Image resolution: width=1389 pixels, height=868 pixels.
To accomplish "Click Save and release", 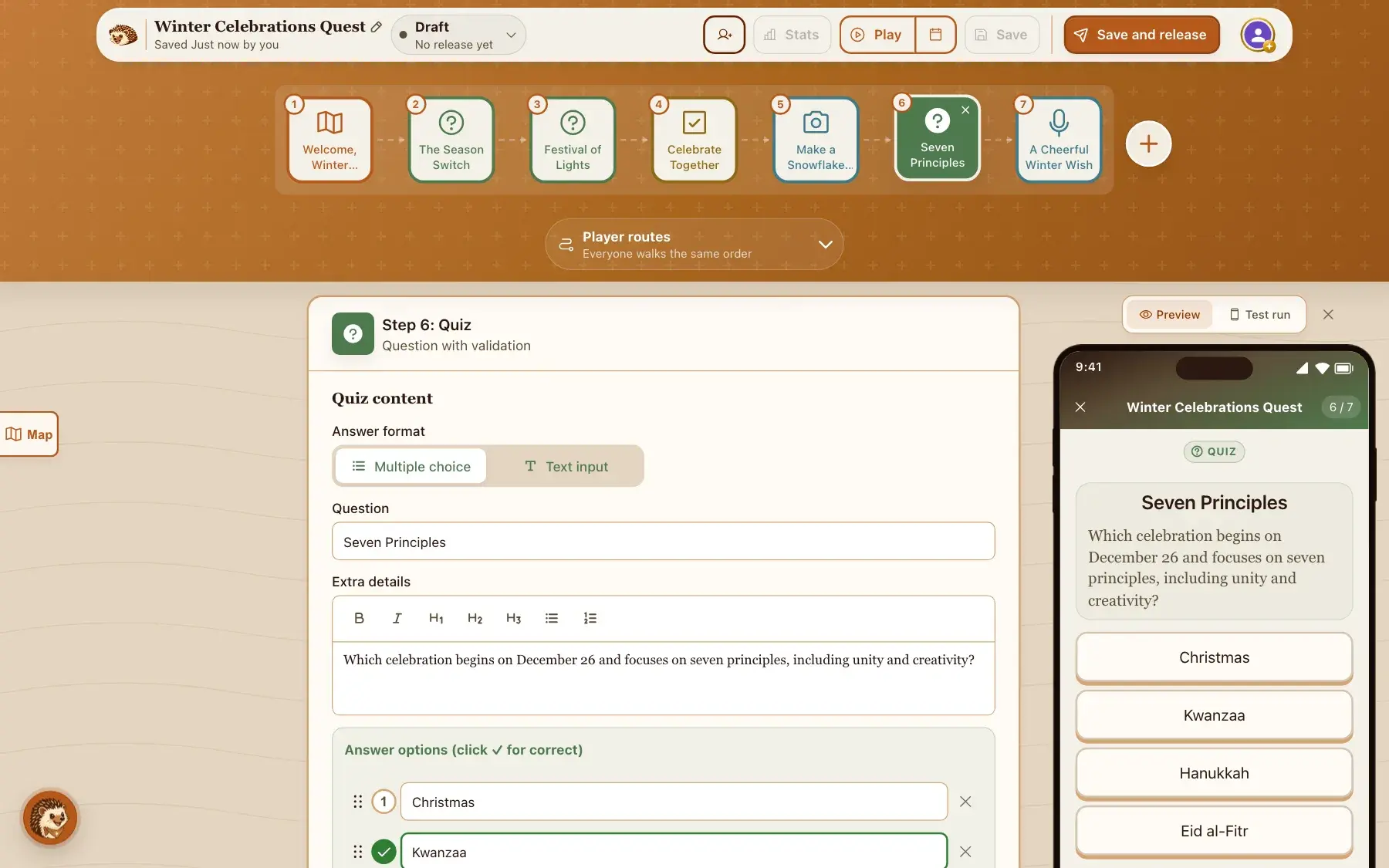I will tap(1141, 35).
